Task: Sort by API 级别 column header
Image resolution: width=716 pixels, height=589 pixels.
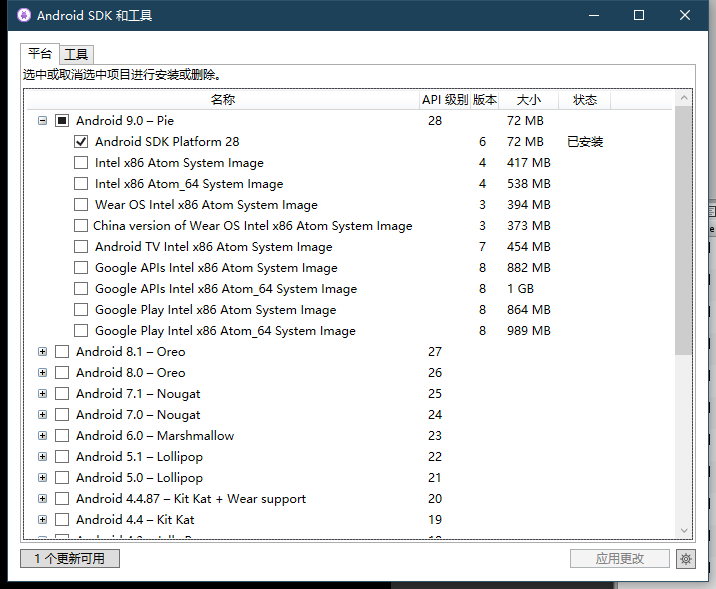Action: (x=445, y=100)
